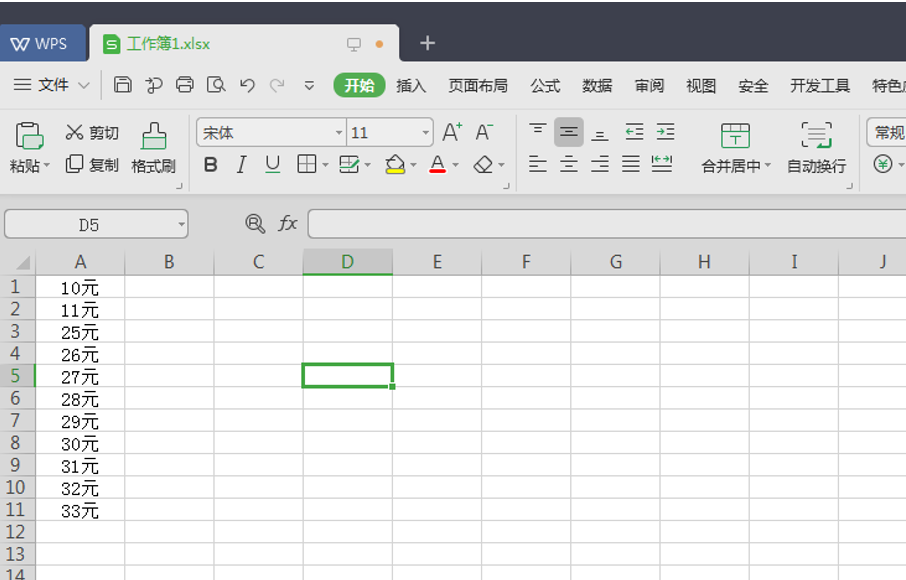
Task: Click the Paste (粘贴) clipboard icon
Action: point(29,136)
